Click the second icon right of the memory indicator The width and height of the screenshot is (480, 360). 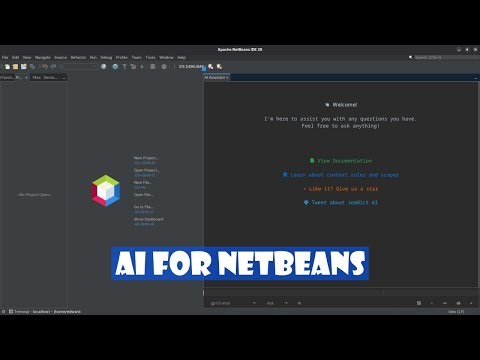[219, 67]
